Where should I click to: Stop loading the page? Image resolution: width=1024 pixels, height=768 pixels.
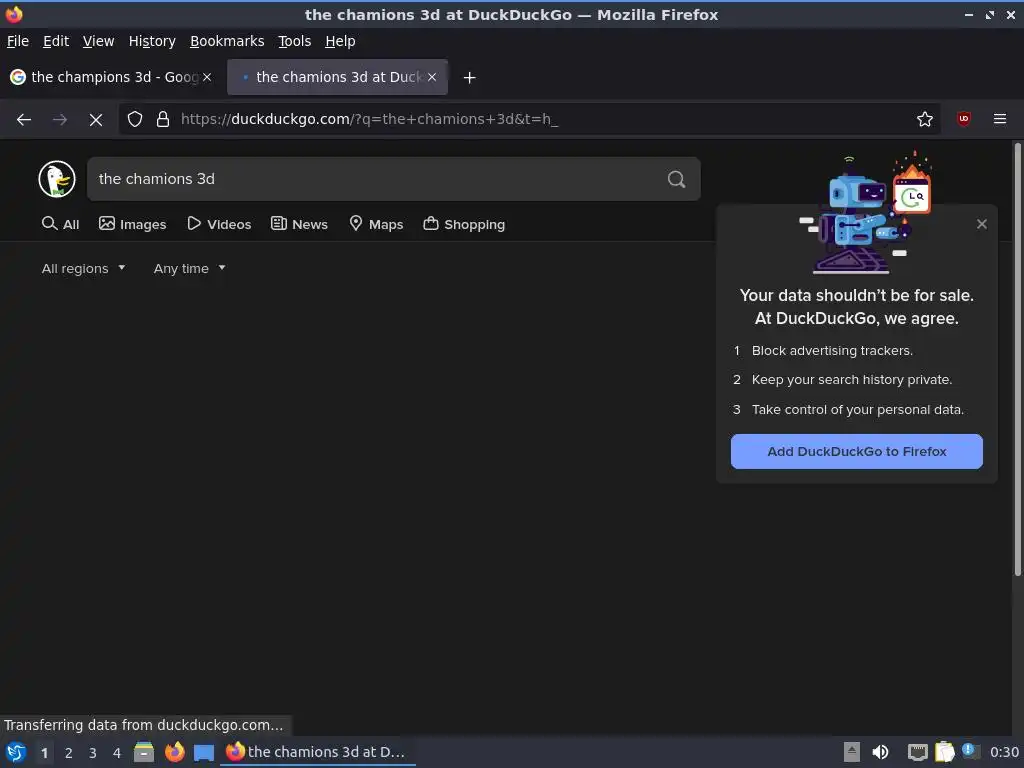pos(95,120)
